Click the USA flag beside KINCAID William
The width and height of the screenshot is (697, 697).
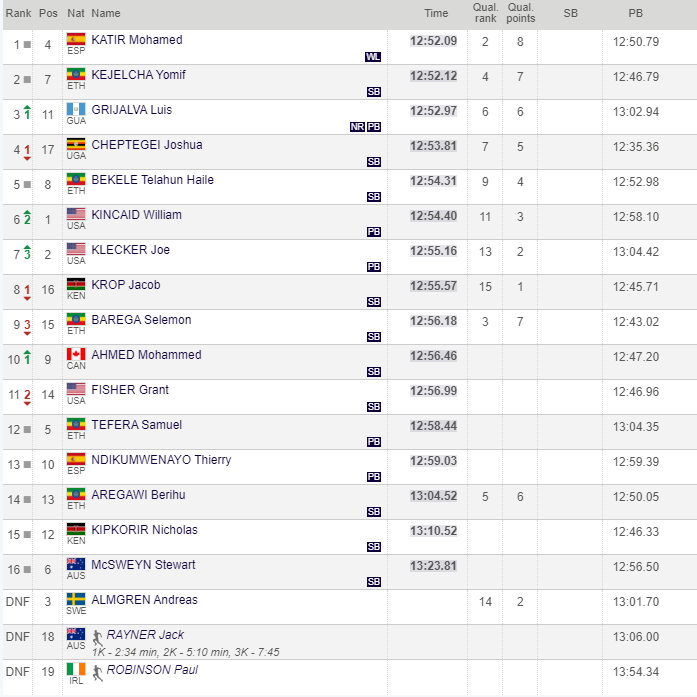(76, 214)
